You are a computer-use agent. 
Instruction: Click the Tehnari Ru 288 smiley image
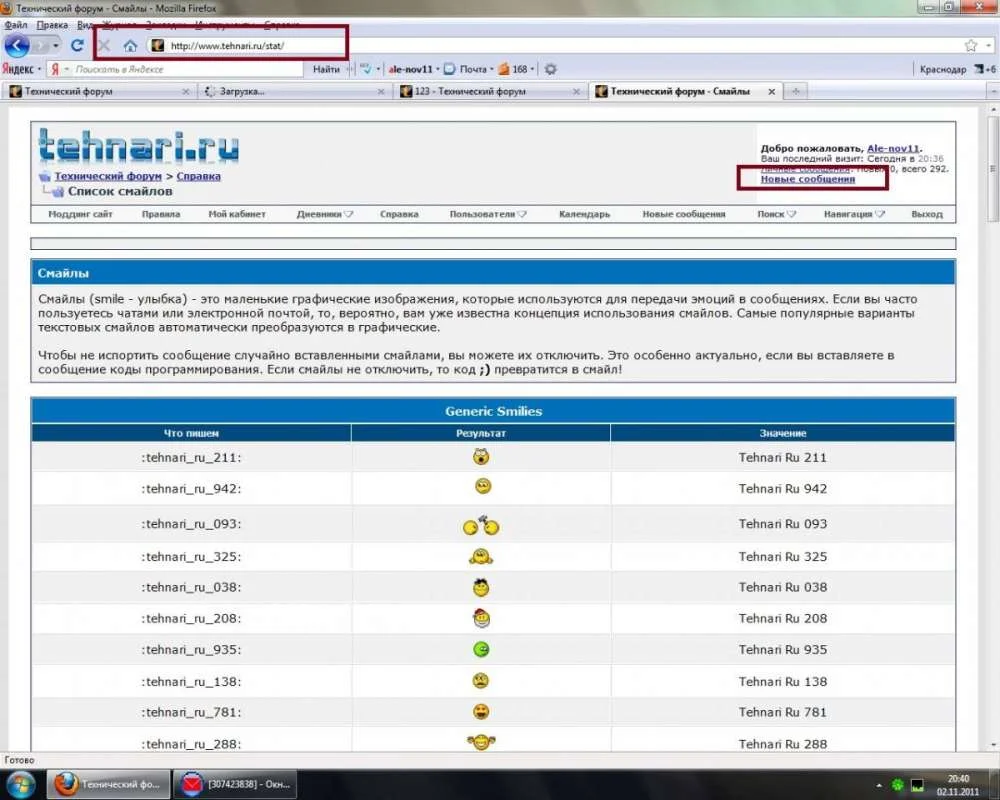tap(481, 742)
